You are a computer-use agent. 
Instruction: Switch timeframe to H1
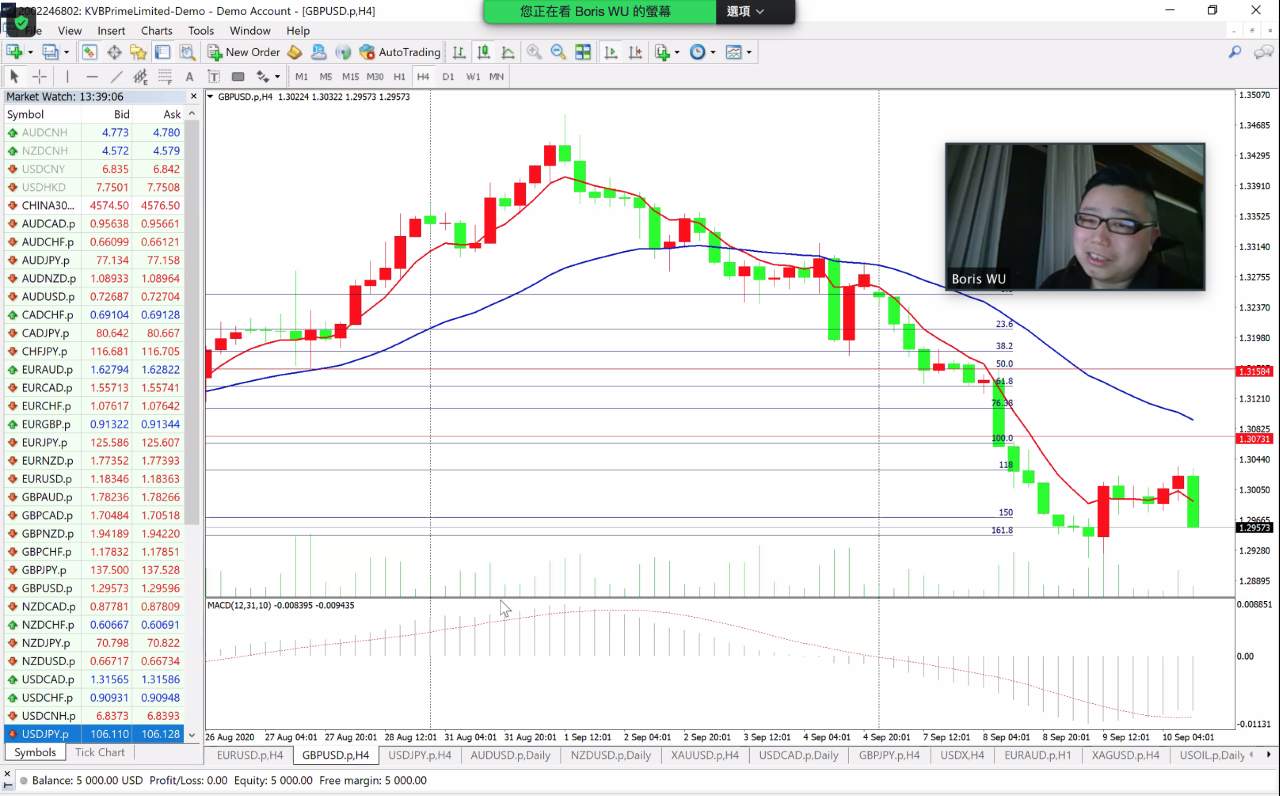click(x=399, y=76)
